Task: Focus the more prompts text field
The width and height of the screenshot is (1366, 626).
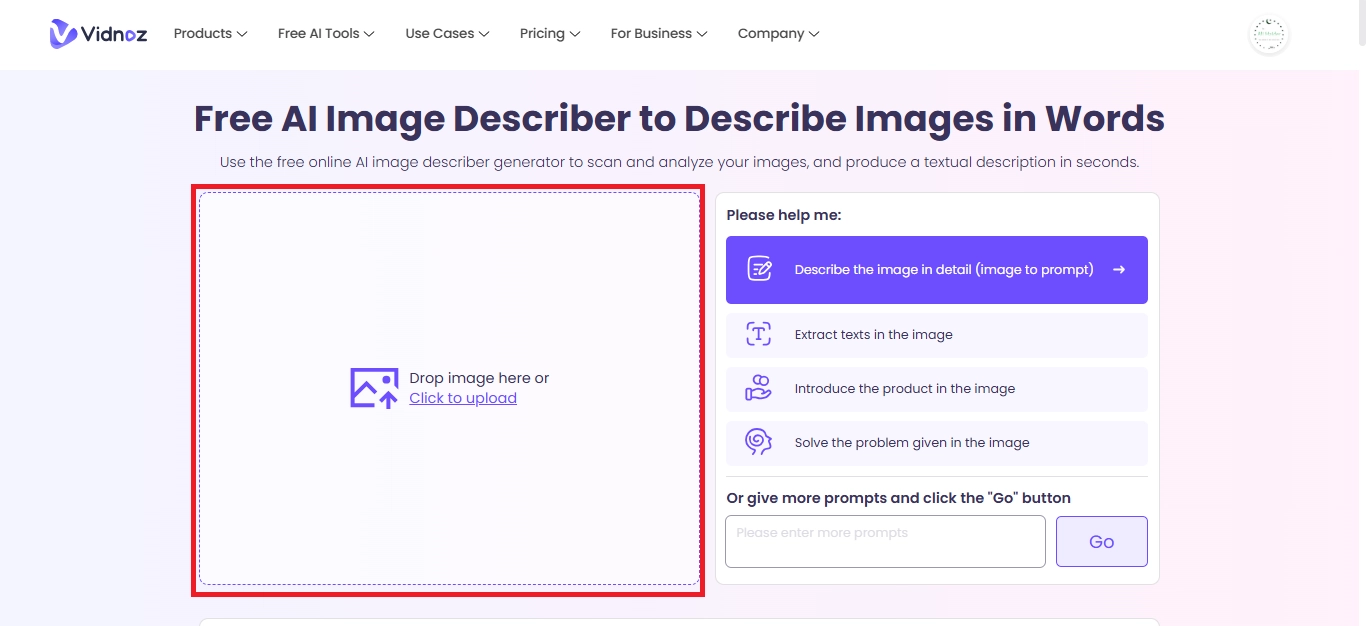Action: (885, 541)
